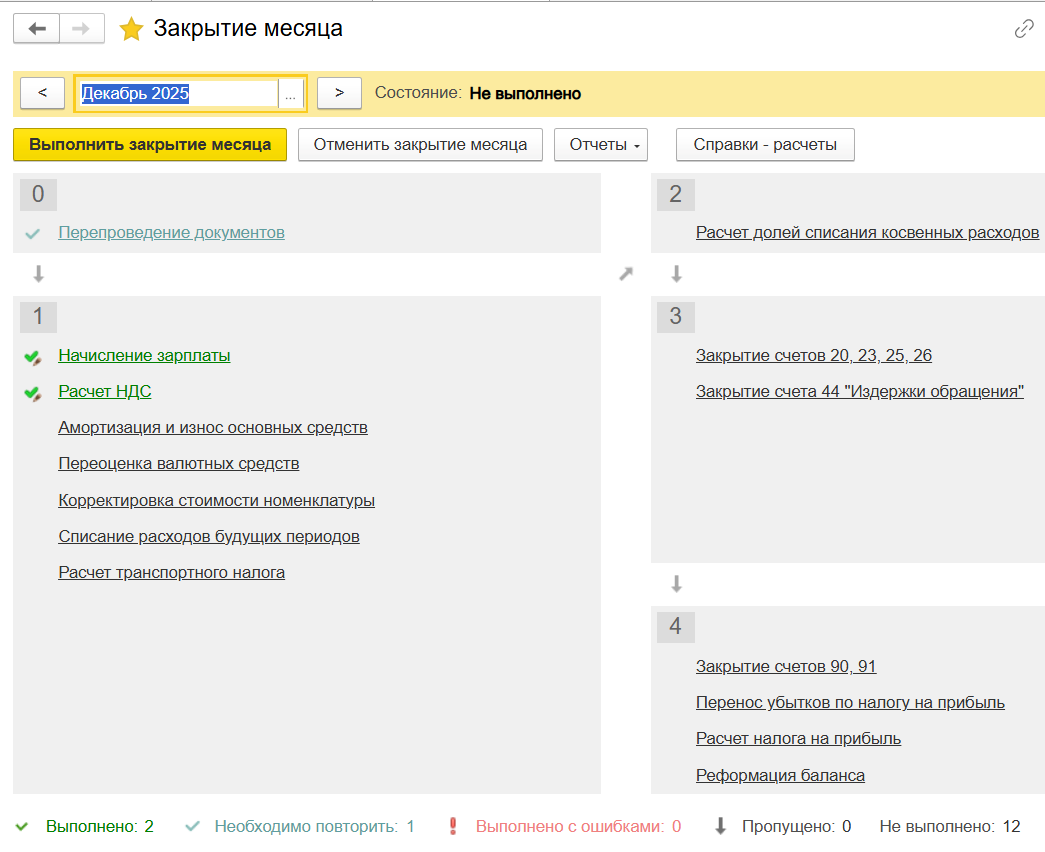Click Выполнено: 2 legend text
This screenshot has width=1045, height=852.
coord(99,826)
